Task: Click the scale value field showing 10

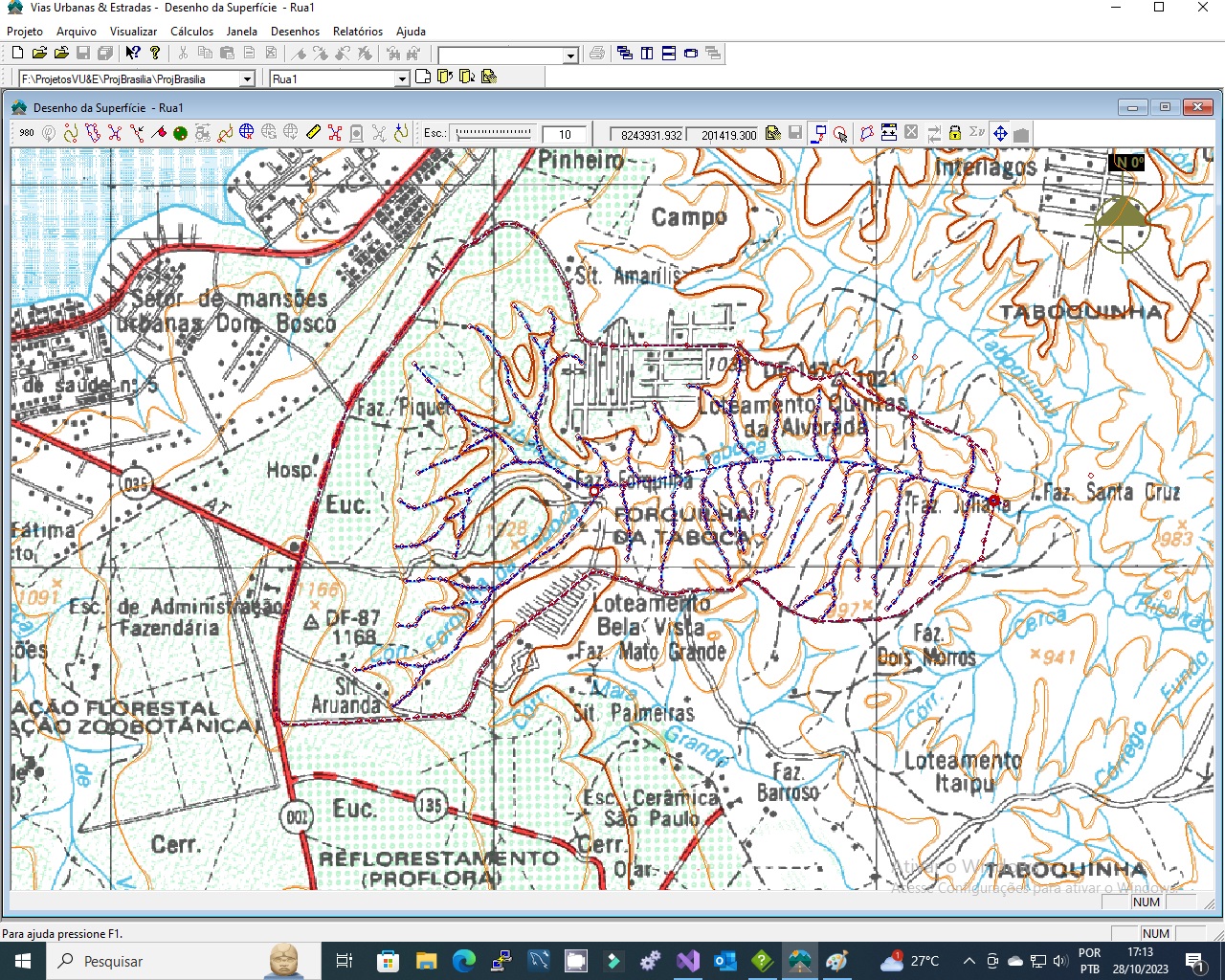Action: (x=565, y=135)
